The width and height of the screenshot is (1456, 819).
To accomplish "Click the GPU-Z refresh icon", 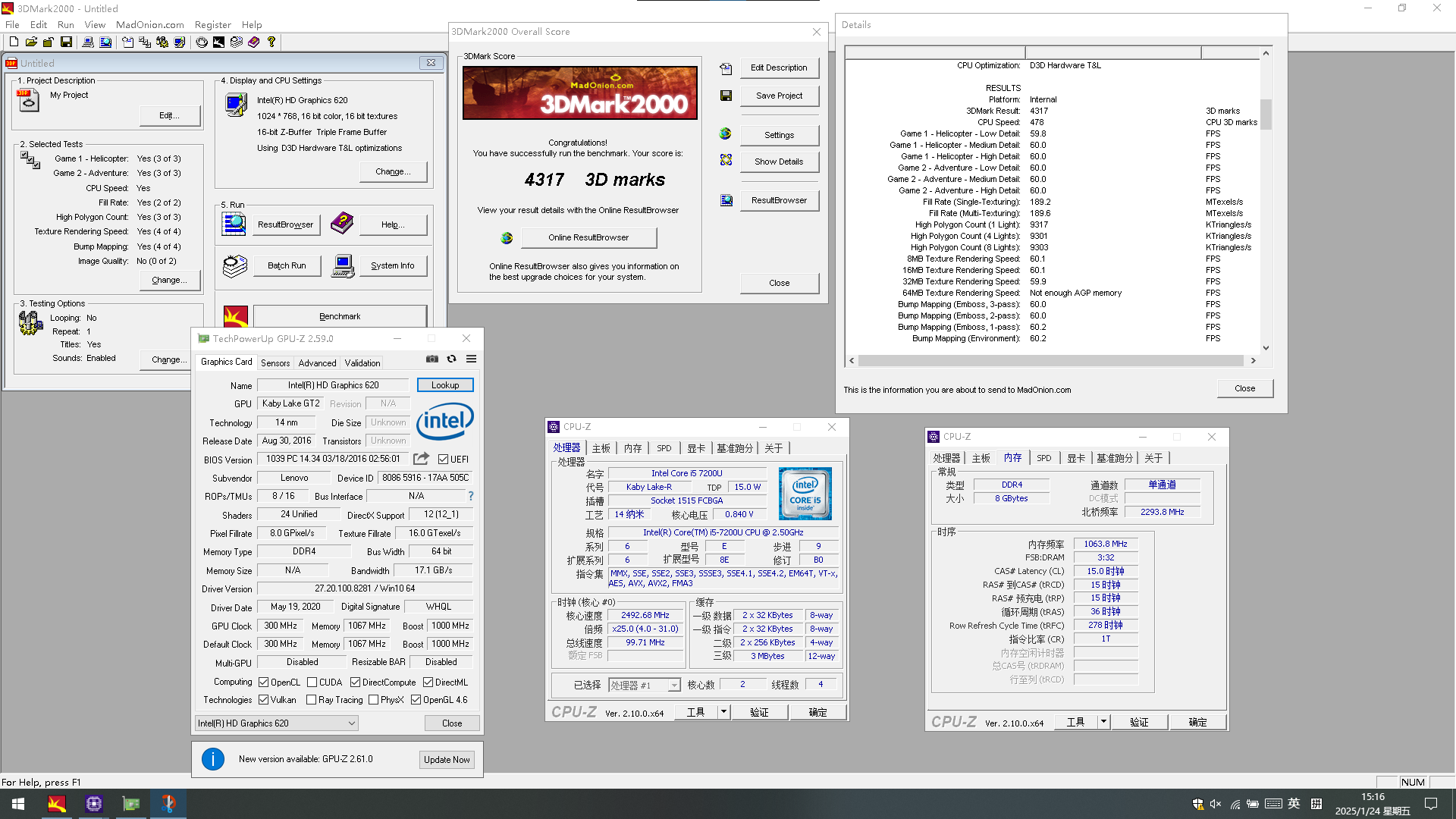I will coord(452,359).
